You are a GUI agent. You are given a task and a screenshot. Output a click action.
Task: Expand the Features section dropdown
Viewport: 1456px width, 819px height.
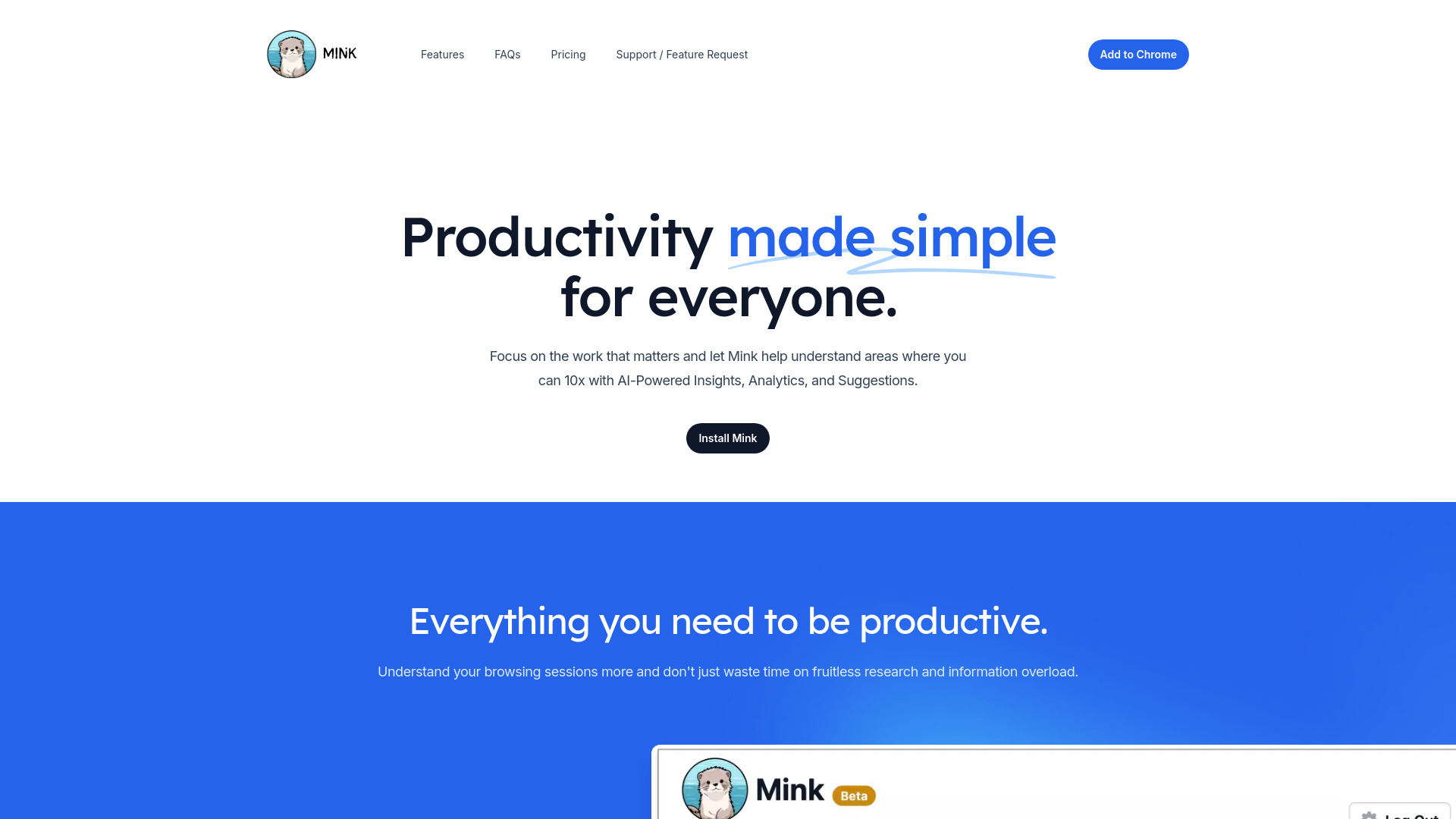tap(442, 54)
